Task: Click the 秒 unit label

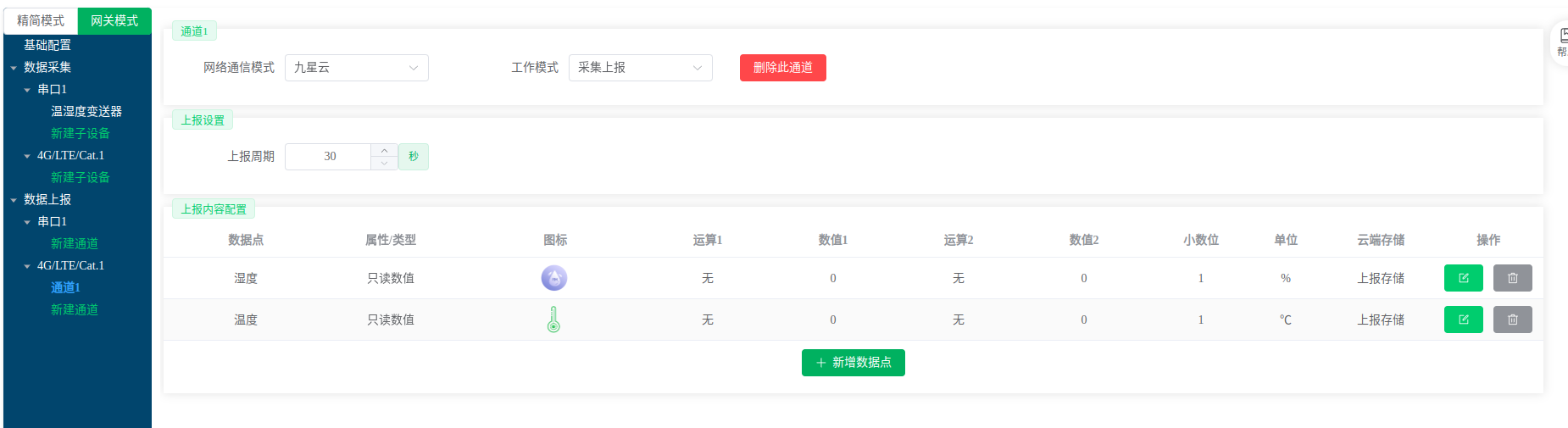Action: [x=414, y=157]
